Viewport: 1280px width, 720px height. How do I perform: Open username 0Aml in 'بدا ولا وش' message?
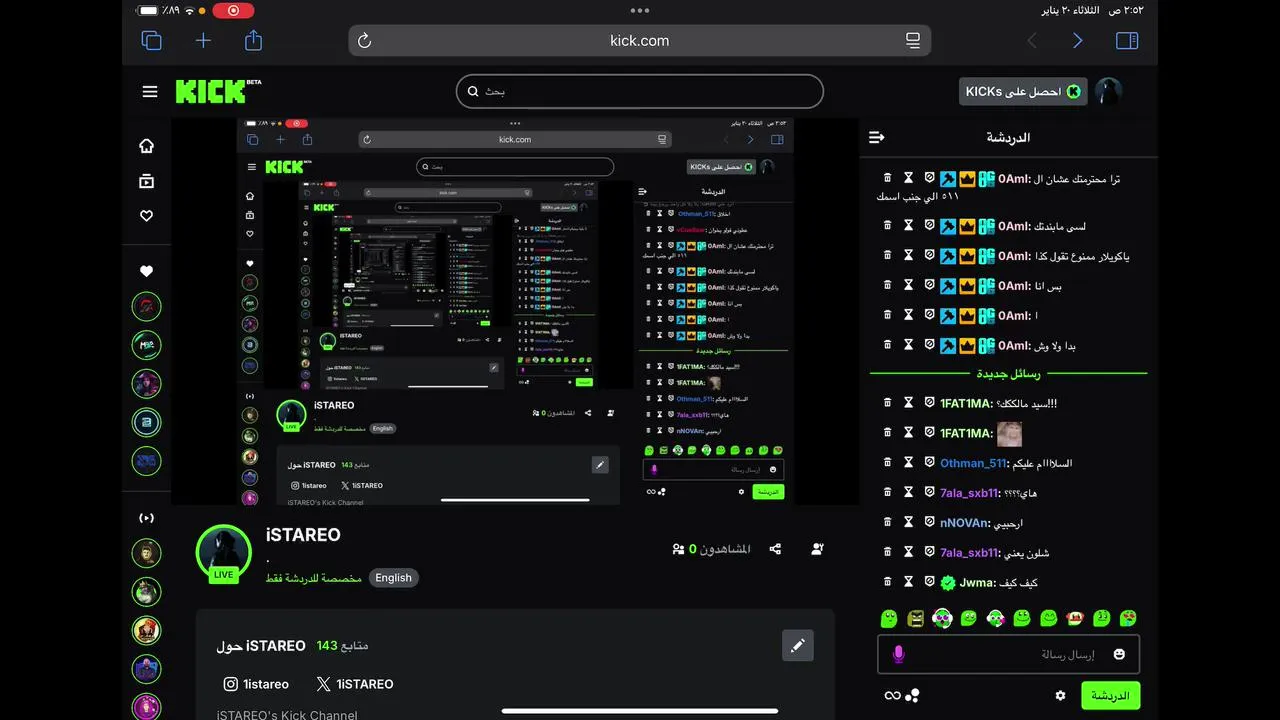(1014, 345)
